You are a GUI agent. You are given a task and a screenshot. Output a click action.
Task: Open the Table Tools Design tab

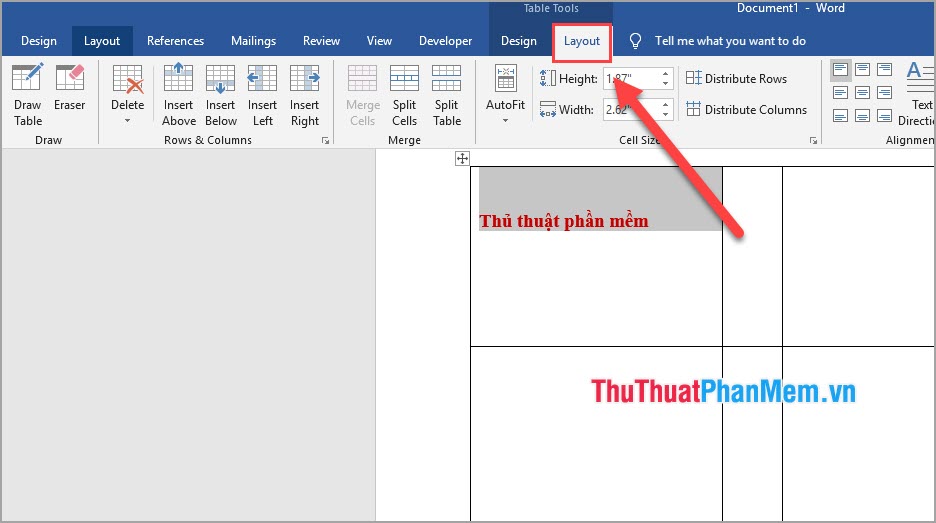tap(519, 41)
